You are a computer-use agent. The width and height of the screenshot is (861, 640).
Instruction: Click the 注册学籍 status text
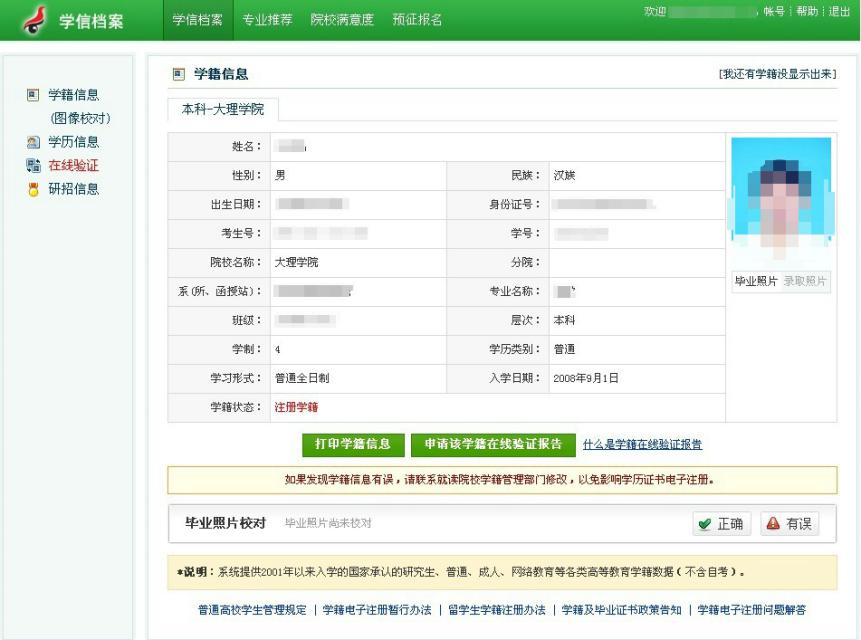[x=297, y=407]
